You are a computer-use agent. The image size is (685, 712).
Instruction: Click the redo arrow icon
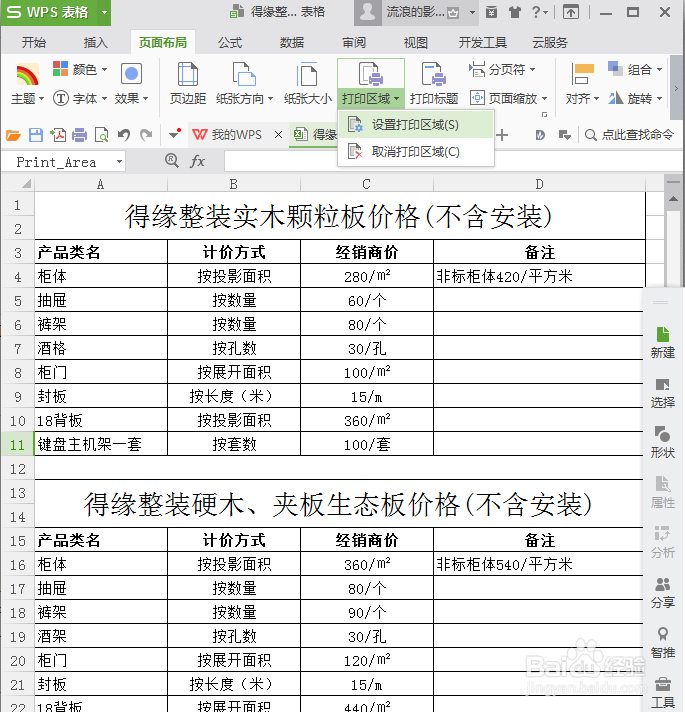(146, 135)
